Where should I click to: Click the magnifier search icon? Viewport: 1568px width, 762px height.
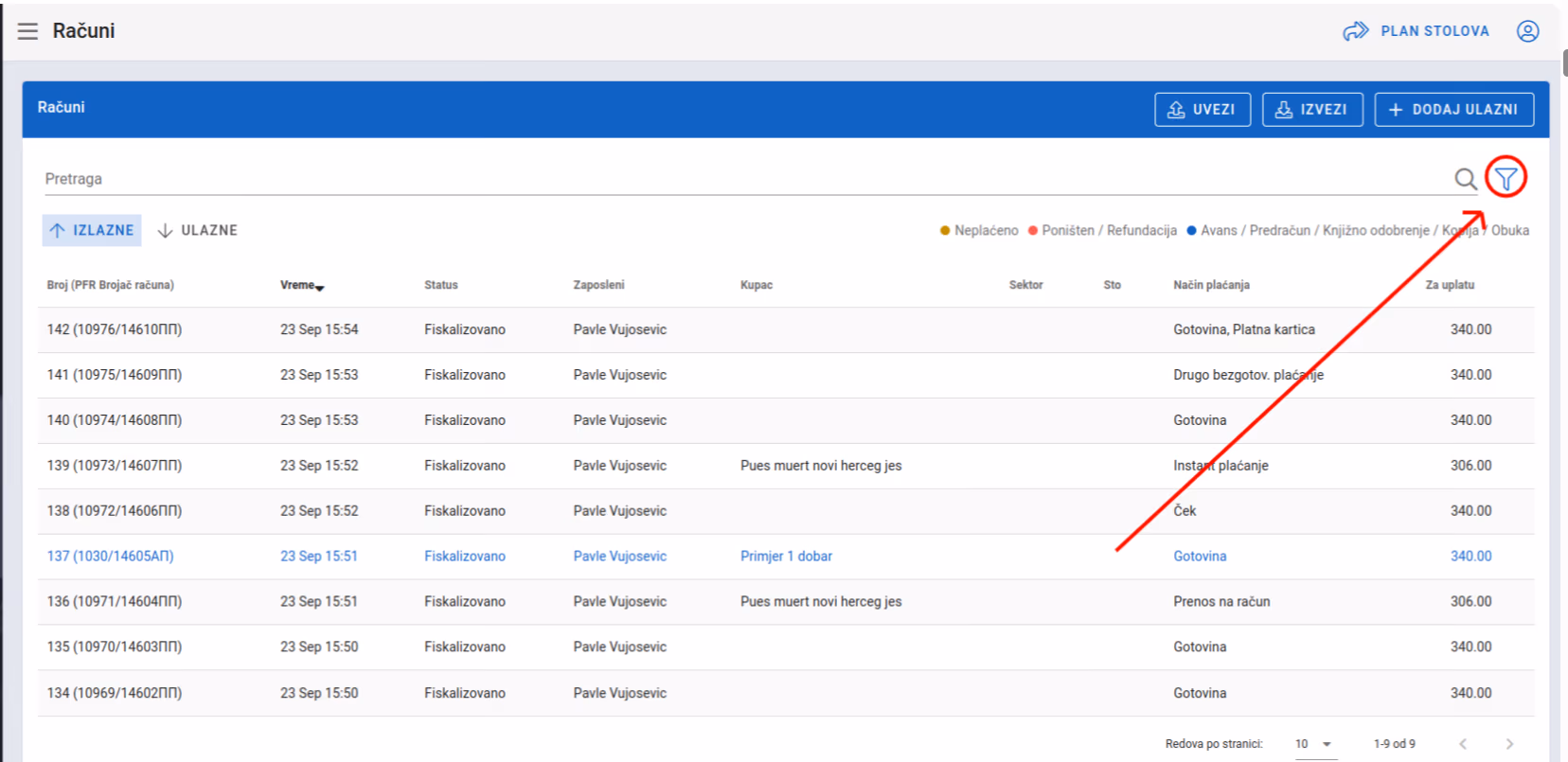1466,179
